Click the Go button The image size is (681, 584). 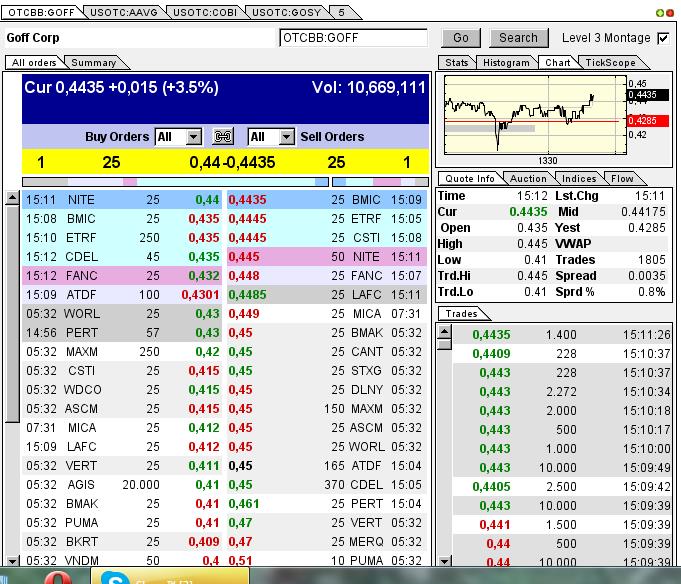461,38
